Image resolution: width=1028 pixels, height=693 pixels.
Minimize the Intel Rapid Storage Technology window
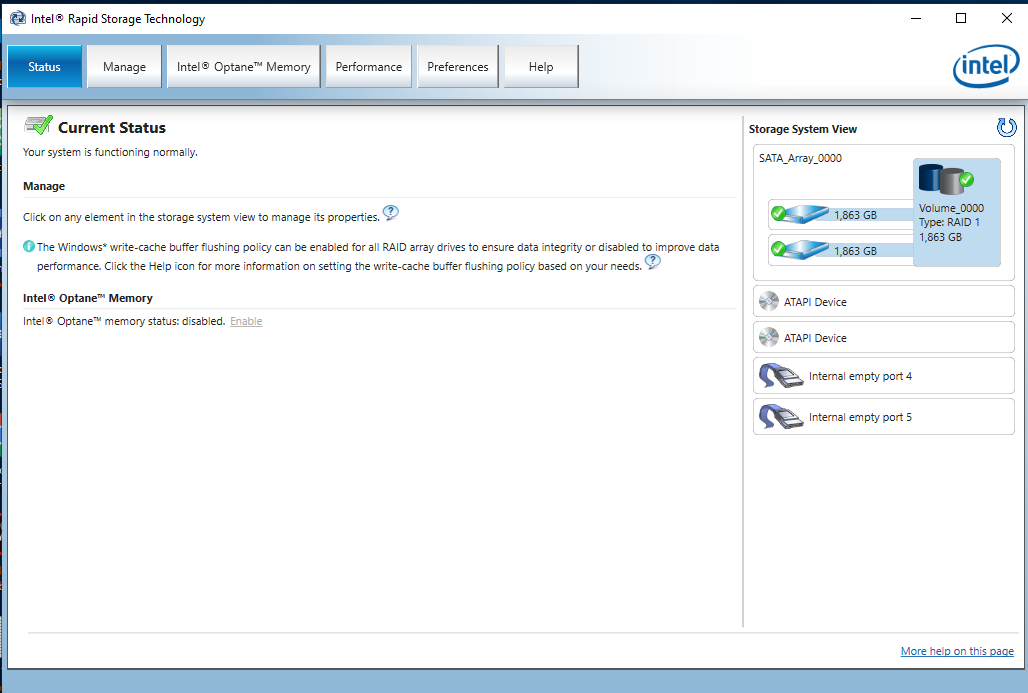(x=916, y=18)
